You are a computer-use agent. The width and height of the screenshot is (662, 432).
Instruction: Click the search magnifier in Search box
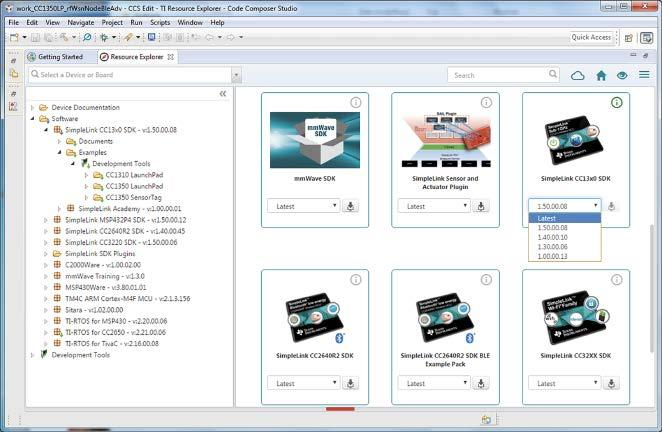[553, 74]
